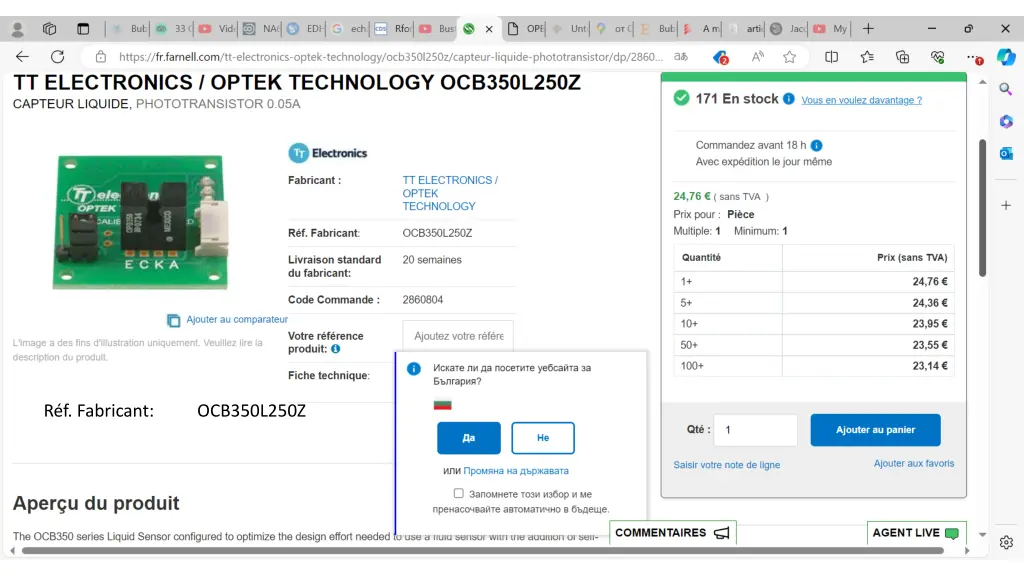The height and width of the screenshot is (576, 1024).
Task: Open the Settings and more three-dot menu
Action: (974, 57)
